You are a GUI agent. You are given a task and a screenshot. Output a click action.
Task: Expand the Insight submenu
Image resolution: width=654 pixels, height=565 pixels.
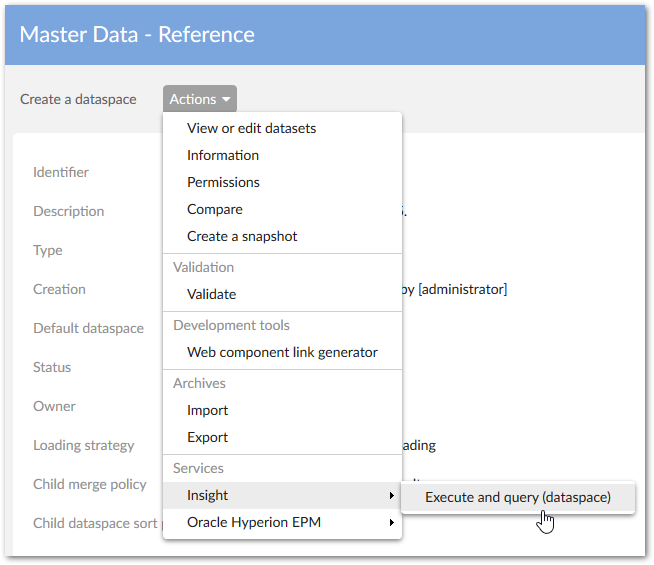pos(208,495)
